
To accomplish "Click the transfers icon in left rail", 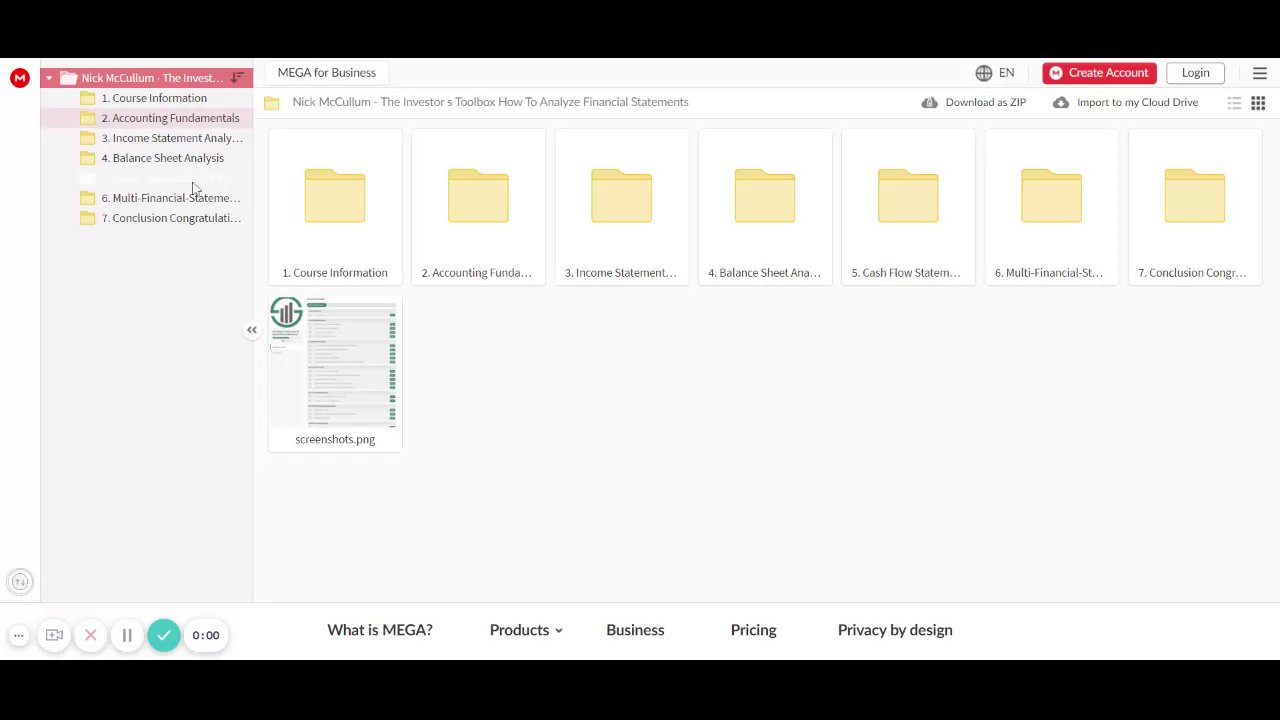I will 20,582.
